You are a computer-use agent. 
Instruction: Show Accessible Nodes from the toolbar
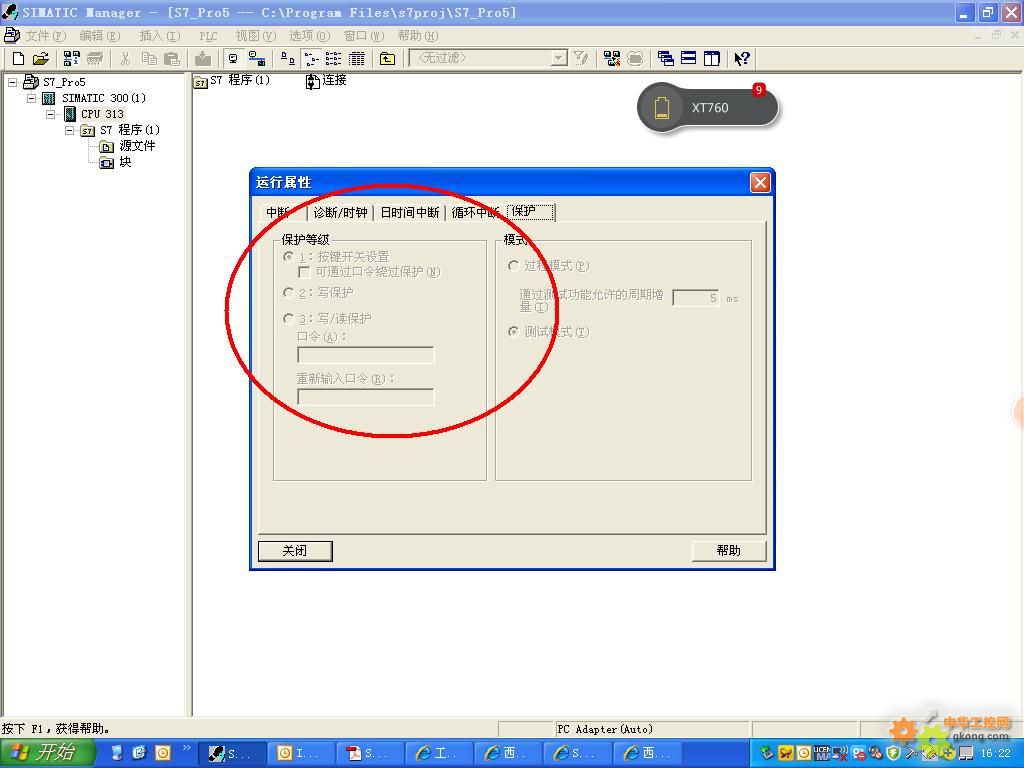click(71, 59)
